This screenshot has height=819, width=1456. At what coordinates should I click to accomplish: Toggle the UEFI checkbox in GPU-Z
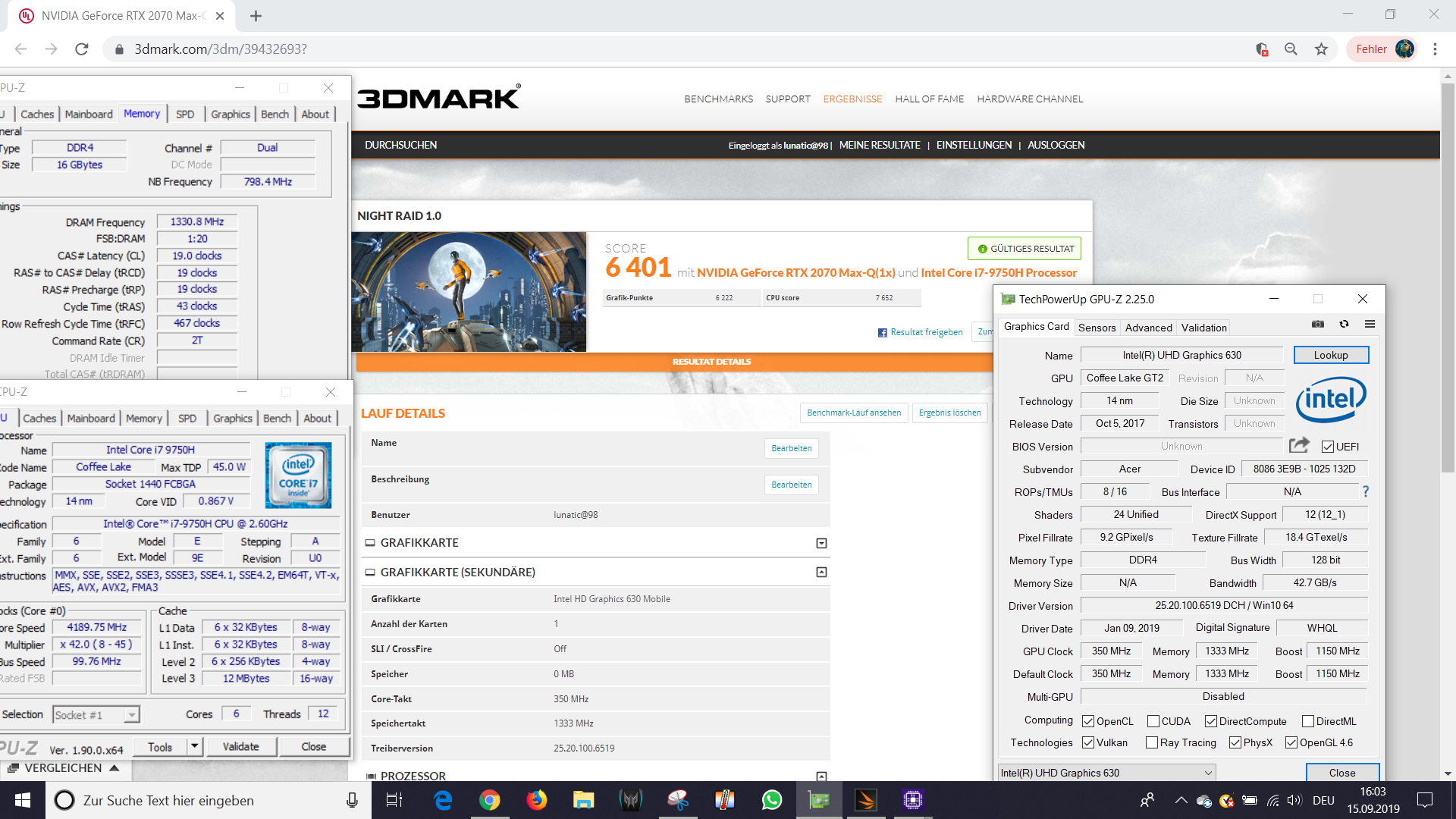[x=1327, y=447]
